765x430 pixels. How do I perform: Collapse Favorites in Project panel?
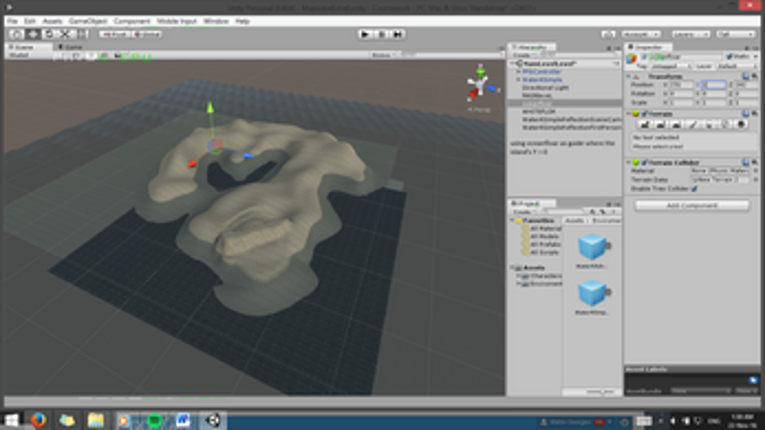(x=512, y=221)
